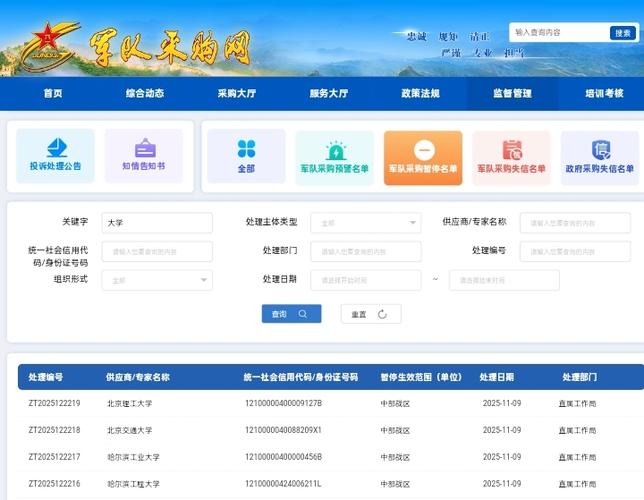Click the 处理编号 column header

(x=46, y=377)
